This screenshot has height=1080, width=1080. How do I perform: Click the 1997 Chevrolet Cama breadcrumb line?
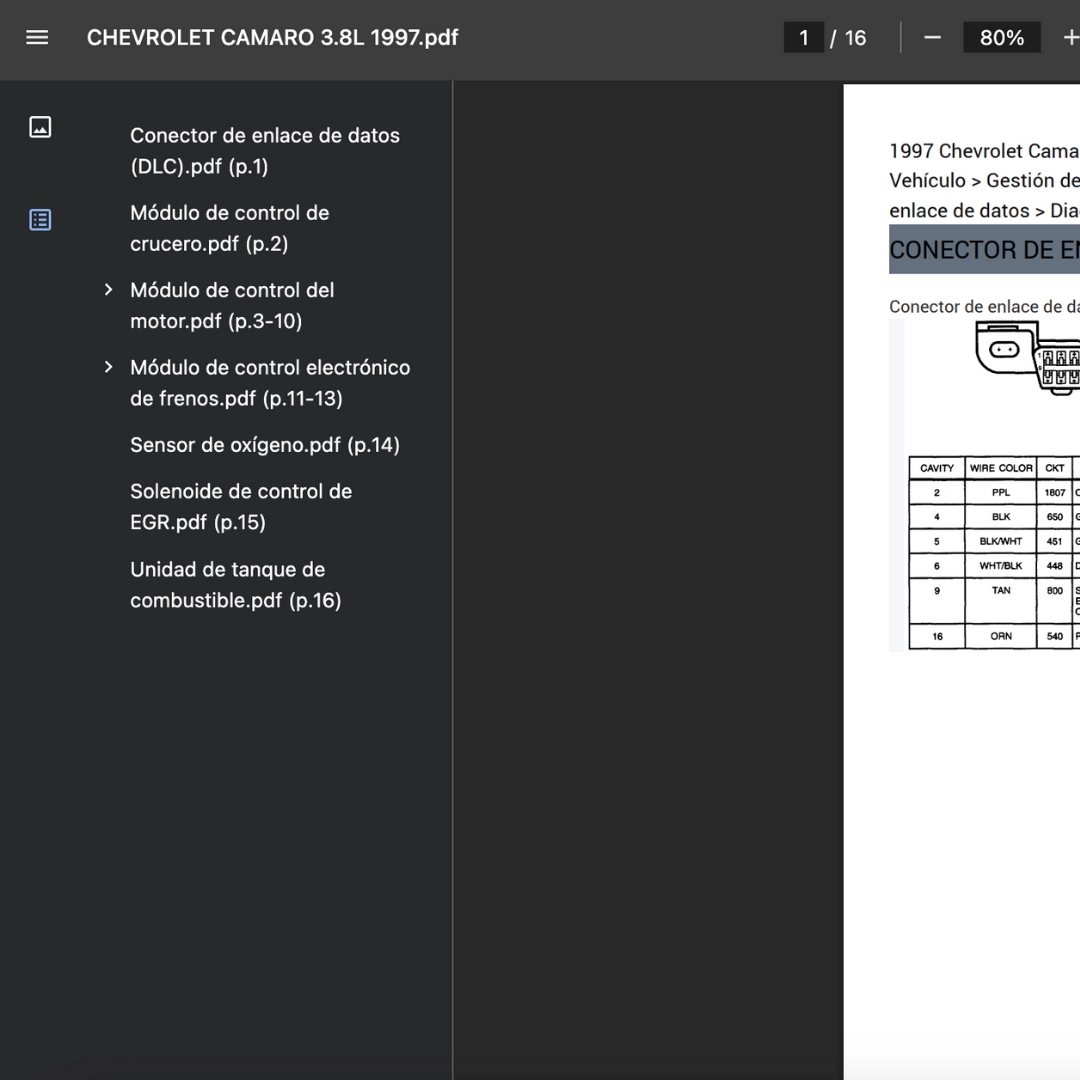984,151
